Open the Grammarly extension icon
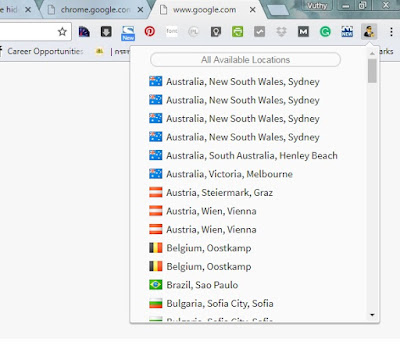Screen dimensions: 400x363 pos(325,32)
